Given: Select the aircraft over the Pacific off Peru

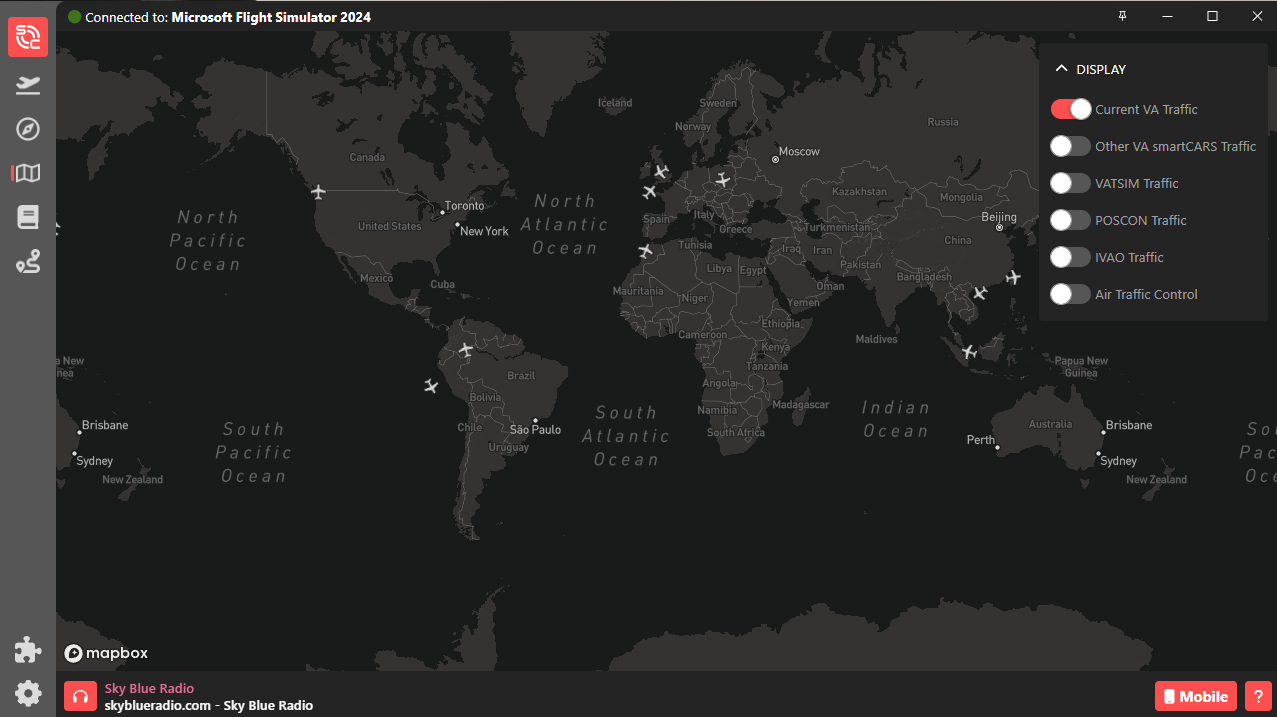Looking at the screenshot, I should click(x=431, y=386).
